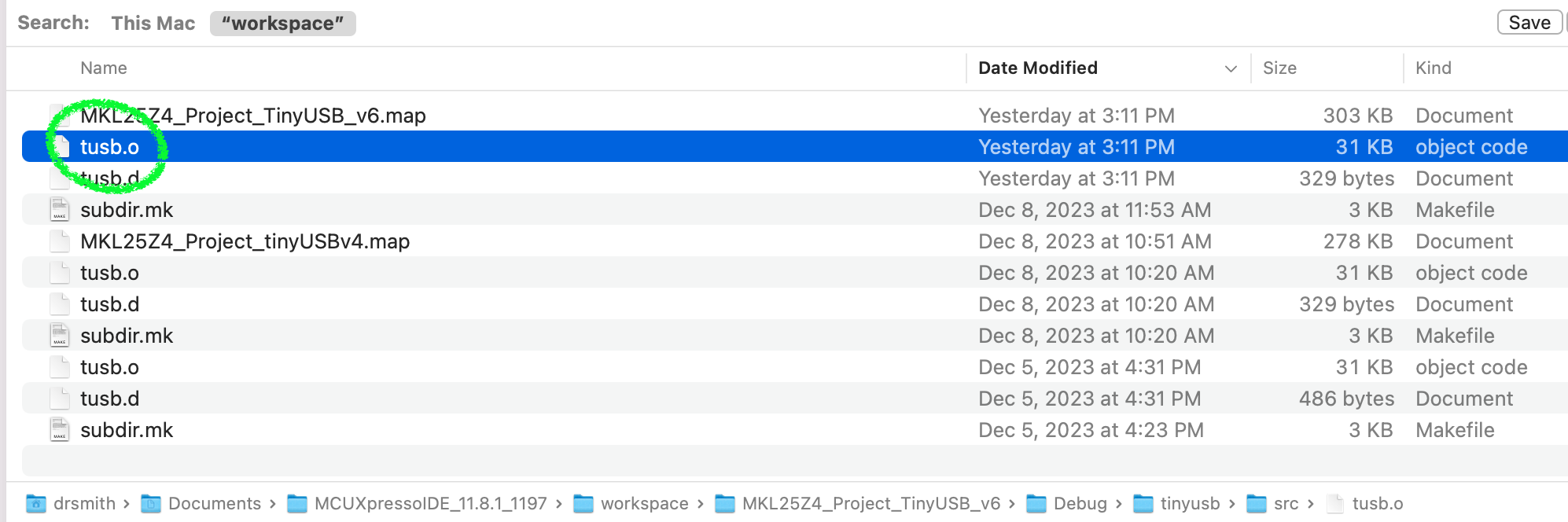1568x522 pixels.
Task: Sort results by the Size column
Action: click(1279, 68)
